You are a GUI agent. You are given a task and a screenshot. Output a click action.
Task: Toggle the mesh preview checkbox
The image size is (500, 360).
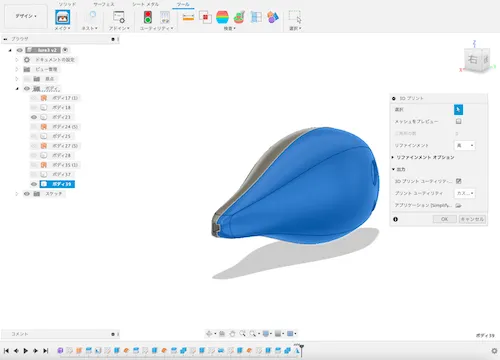(x=458, y=121)
